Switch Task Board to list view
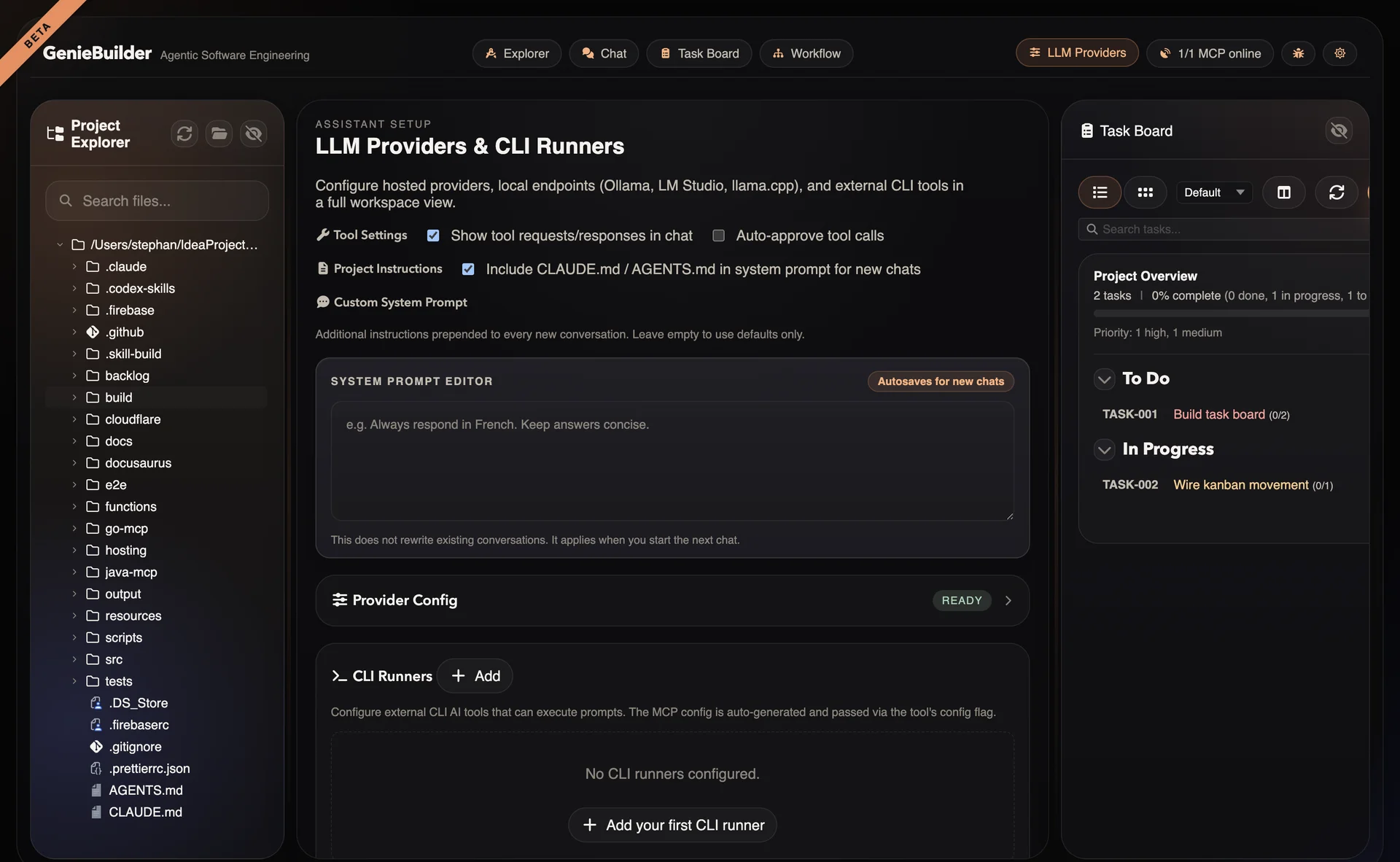This screenshot has height=862, width=1400. tap(1100, 193)
